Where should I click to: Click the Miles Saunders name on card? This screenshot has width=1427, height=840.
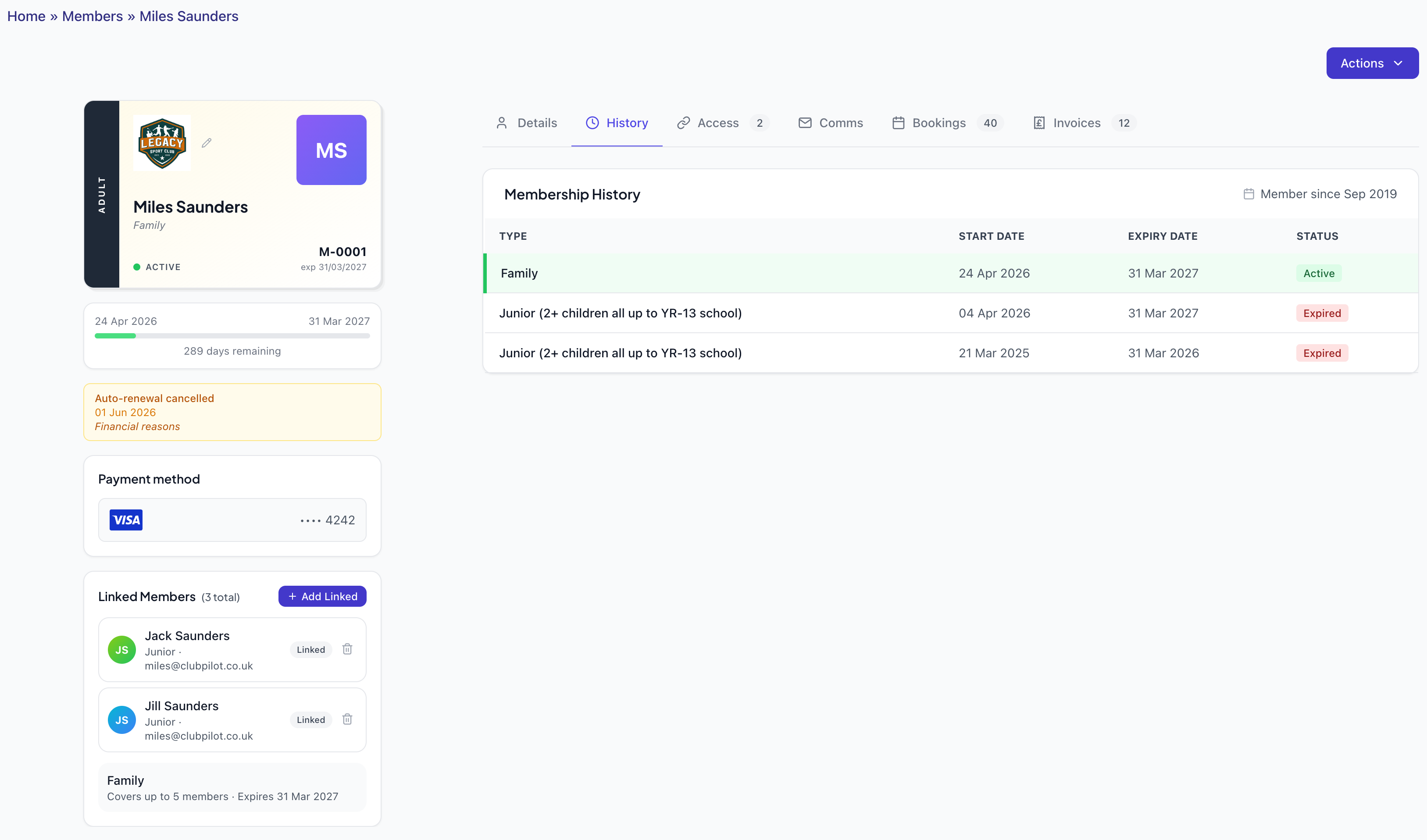190,207
